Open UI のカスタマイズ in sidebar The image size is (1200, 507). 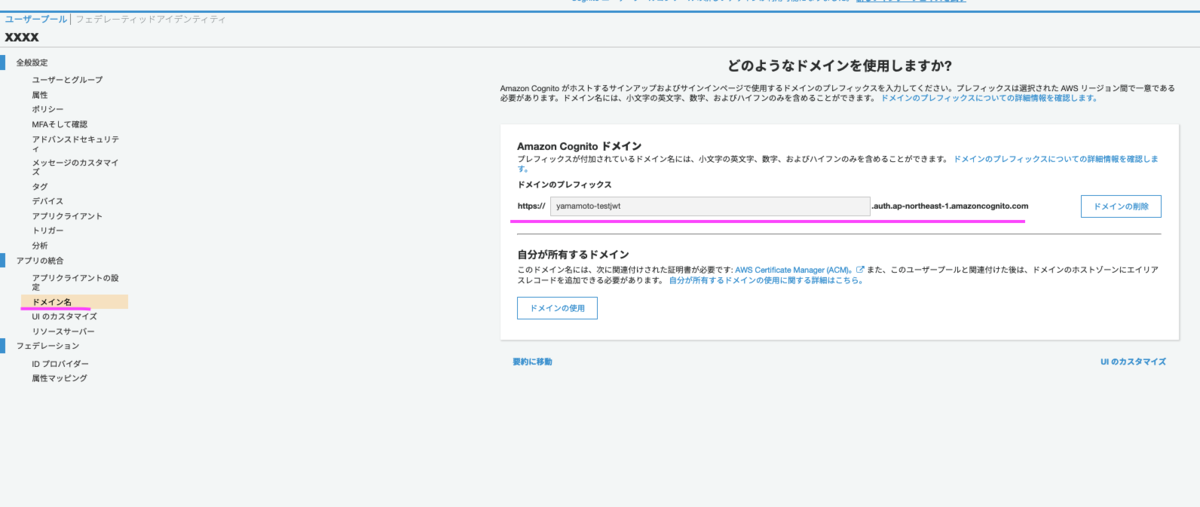tap(64, 316)
